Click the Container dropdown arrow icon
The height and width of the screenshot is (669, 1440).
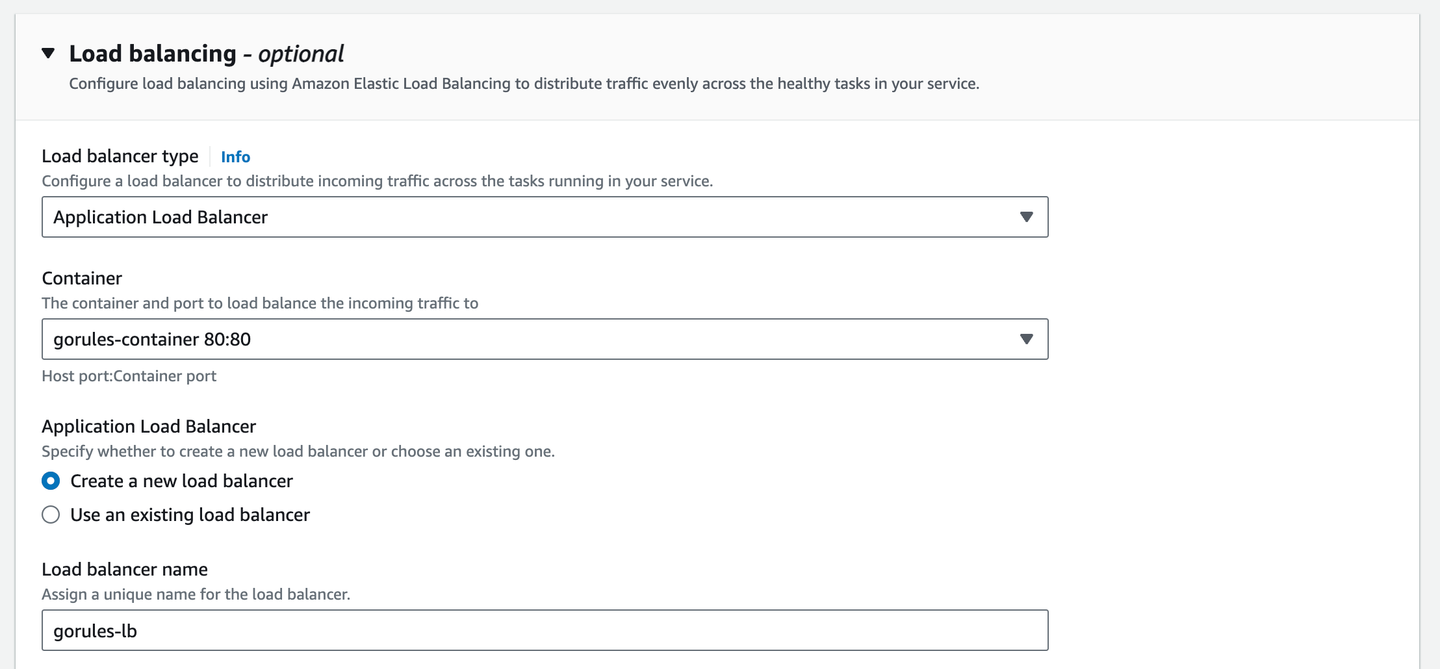pos(1026,338)
